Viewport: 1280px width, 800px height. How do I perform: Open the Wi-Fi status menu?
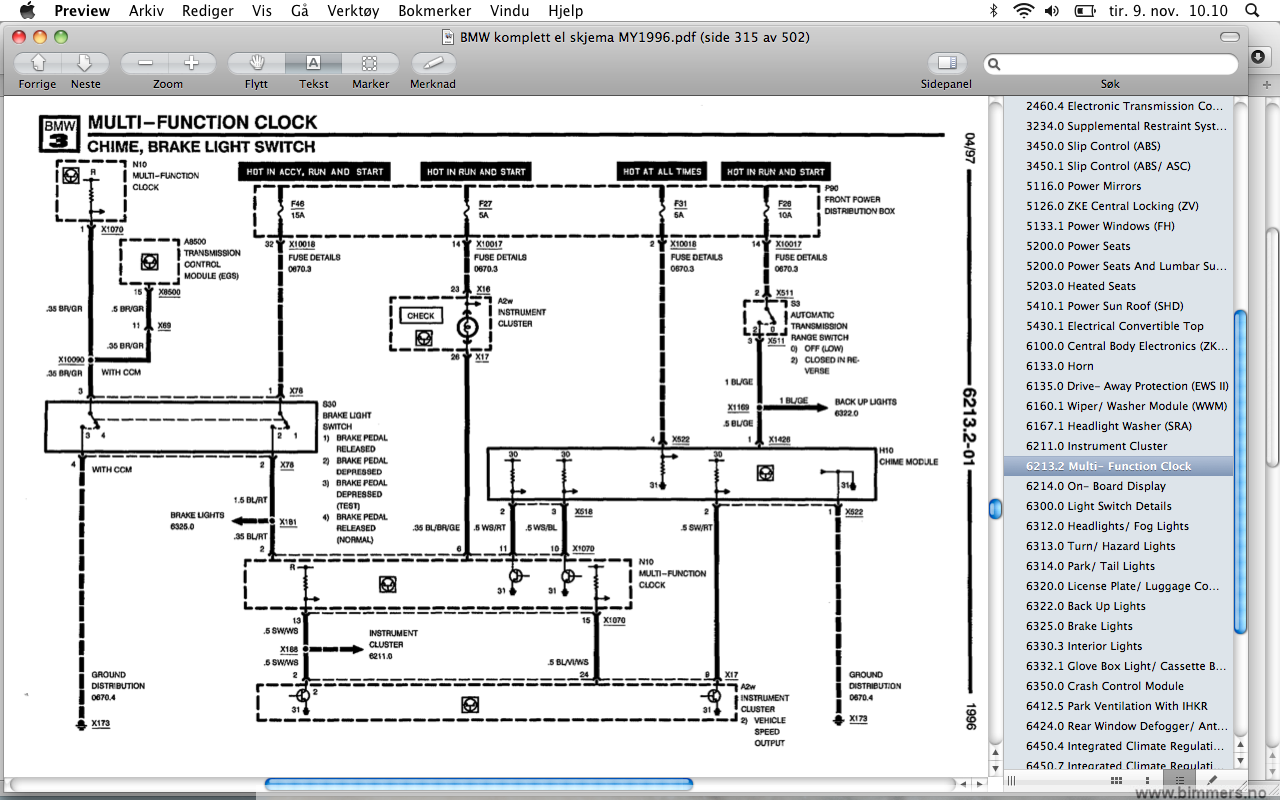tap(1023, 11)
